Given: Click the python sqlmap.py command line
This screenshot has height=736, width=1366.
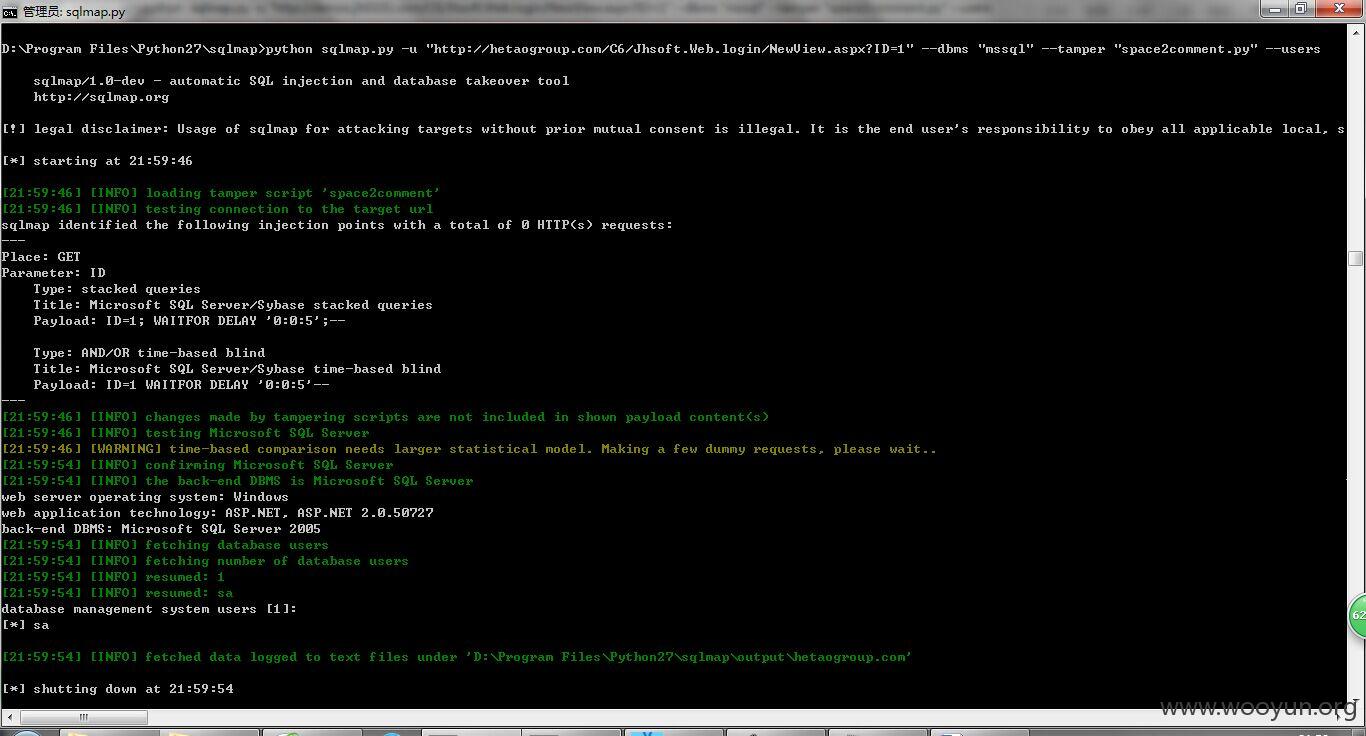Looking at the screenshot, I should 661,49.
